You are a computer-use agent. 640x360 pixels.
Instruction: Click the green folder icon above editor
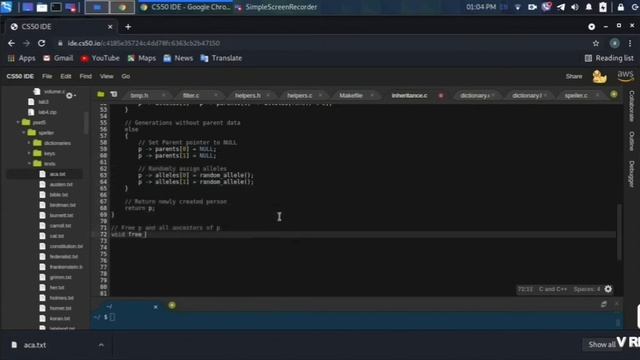click(100, 95)
